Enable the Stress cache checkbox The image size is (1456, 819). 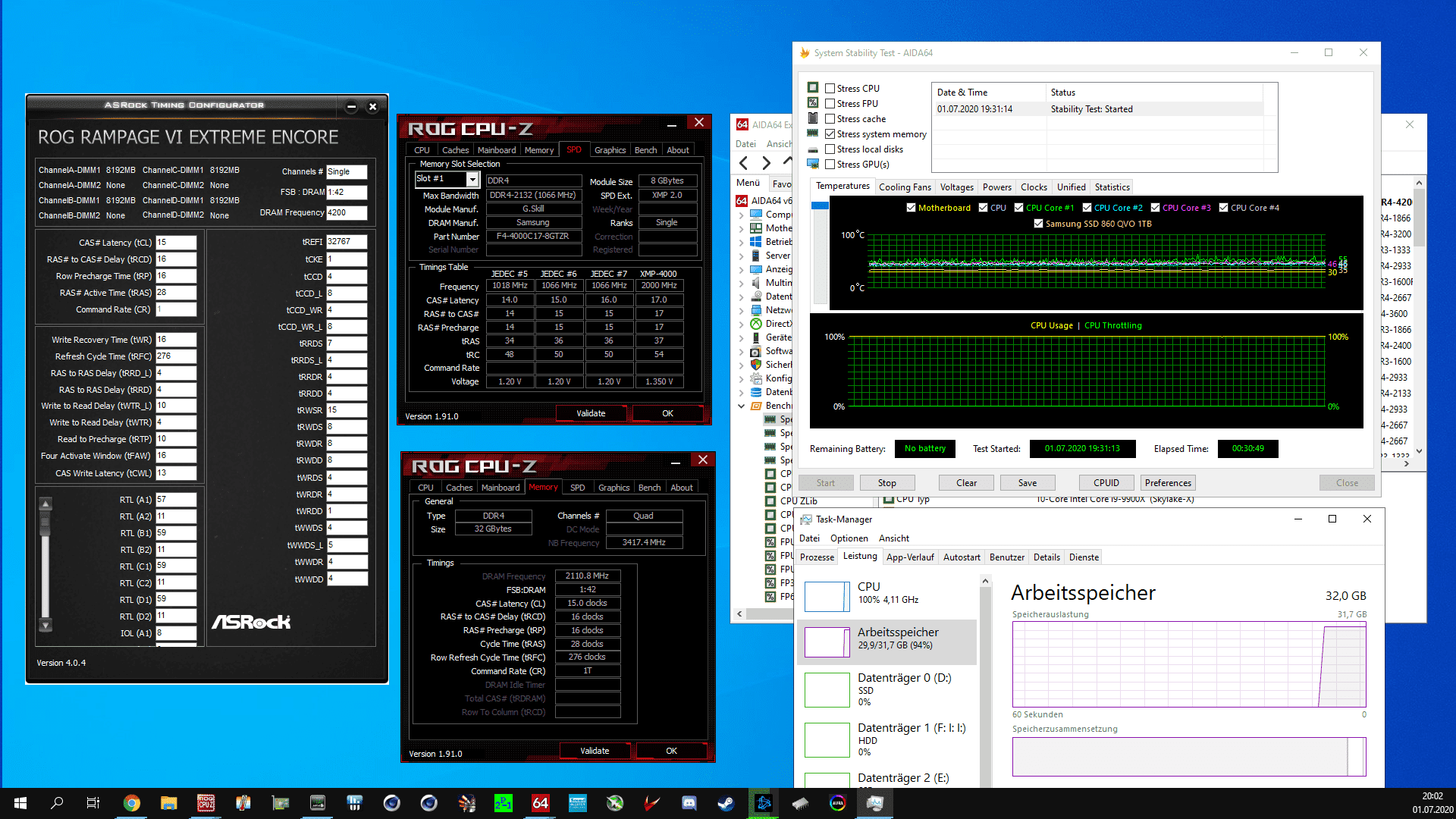tap(830, 119)
